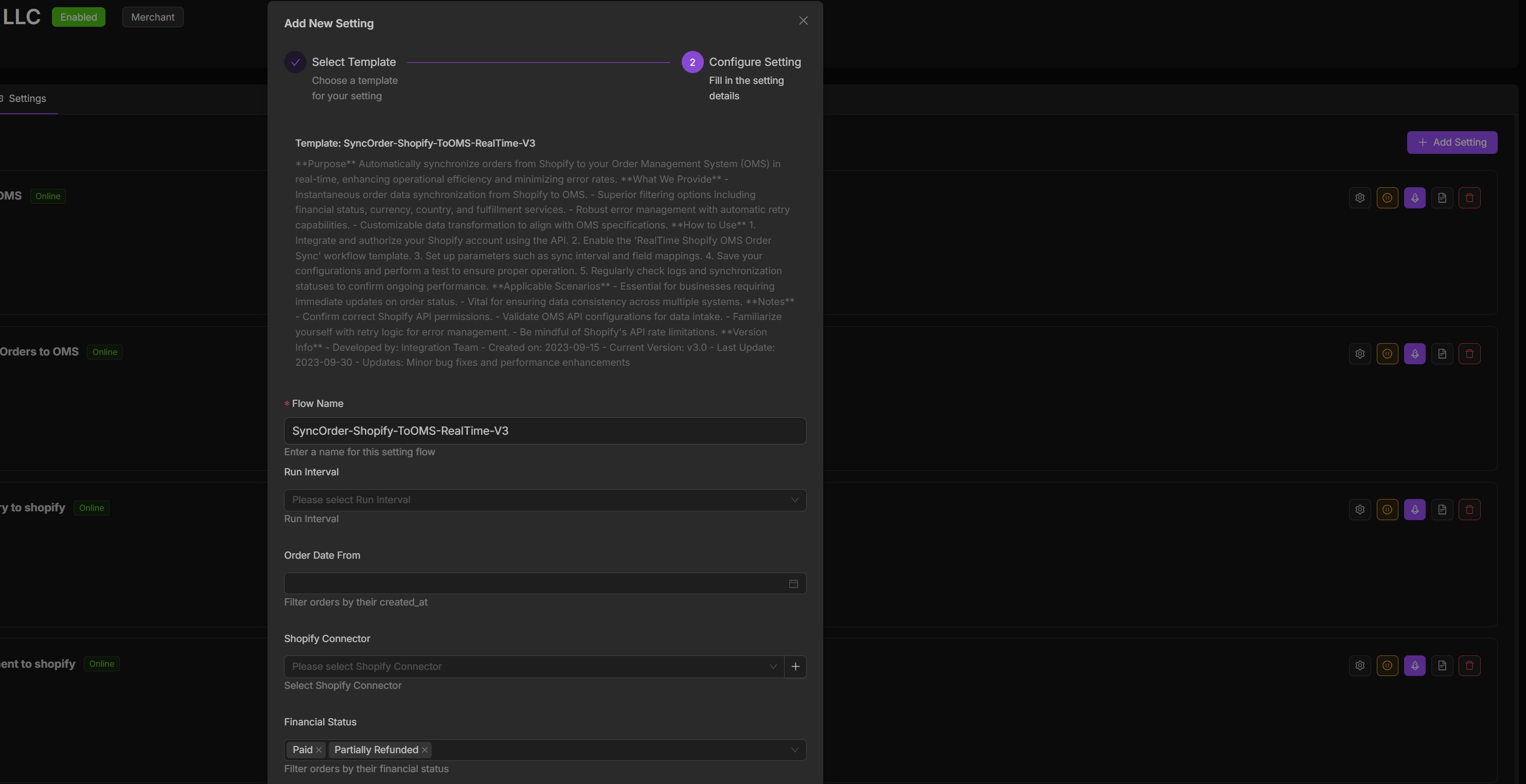The height and width of the screenshot is (784, 1526).
Task: Go back to Select Template step
Action: click(353, 62)
